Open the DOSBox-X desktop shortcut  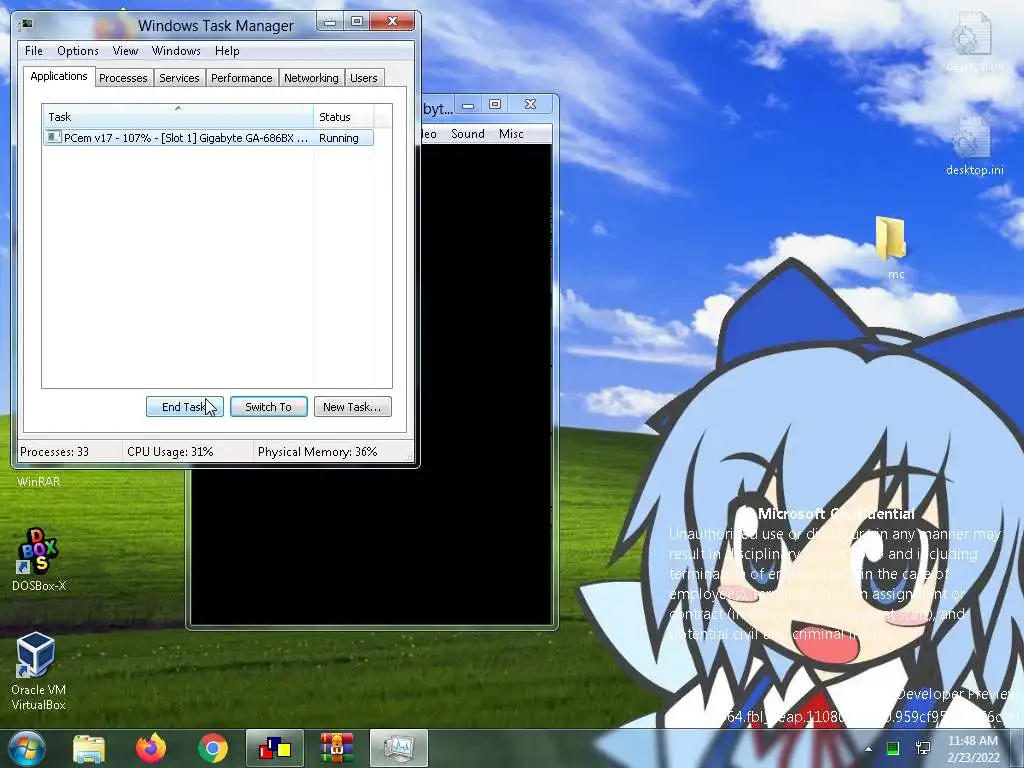(39, 560)
